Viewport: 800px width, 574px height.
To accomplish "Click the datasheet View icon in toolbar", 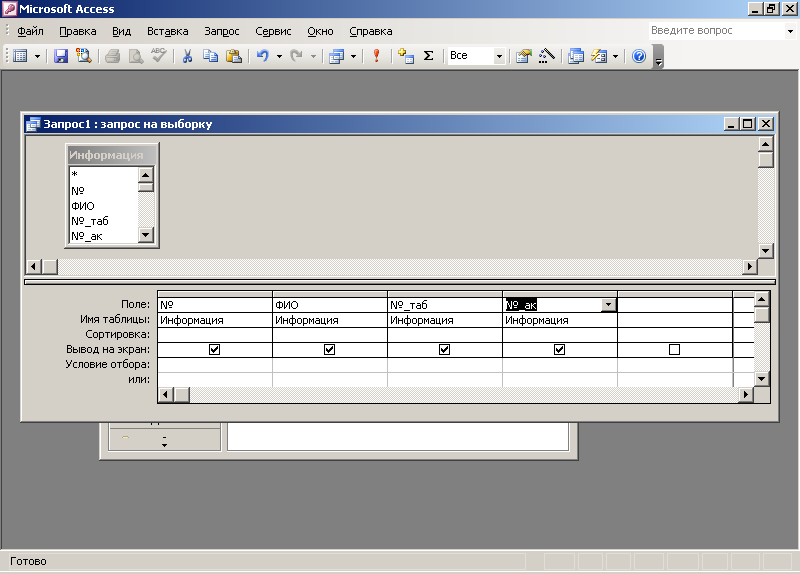I will tap(20, 56).
